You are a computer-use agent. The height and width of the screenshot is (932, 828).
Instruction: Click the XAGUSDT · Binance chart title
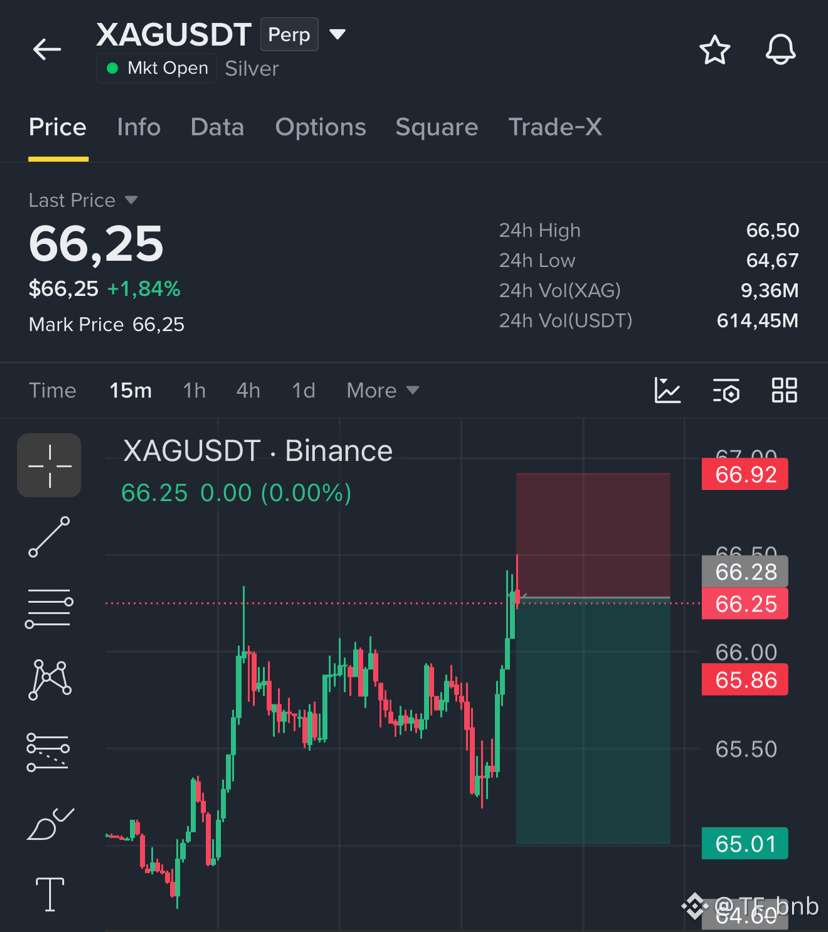(257, 451)
